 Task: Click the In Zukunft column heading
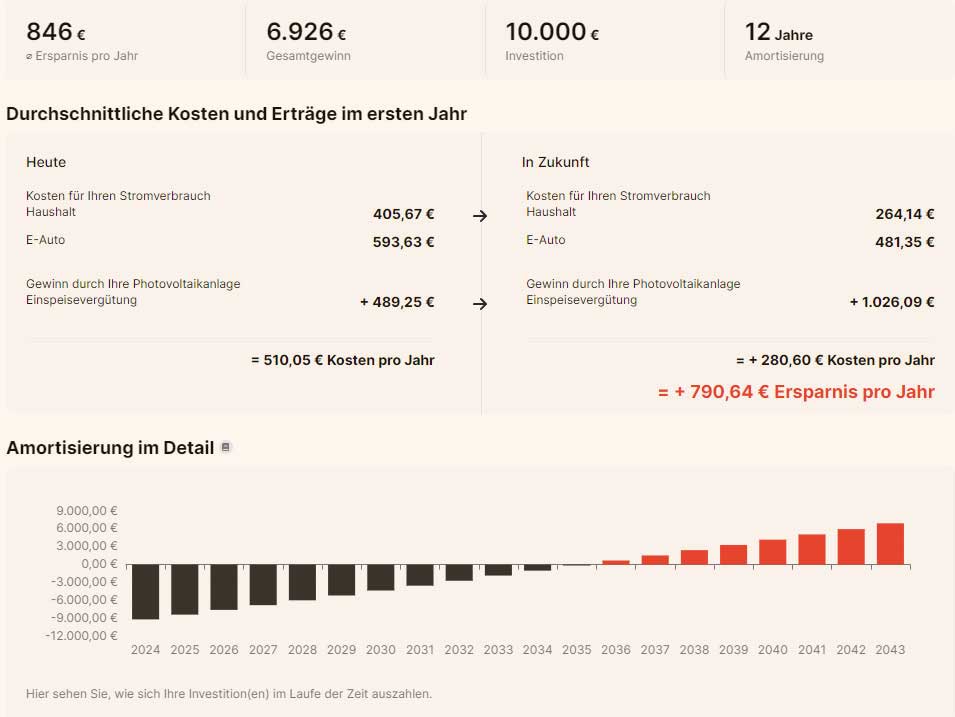coord(555,162)
